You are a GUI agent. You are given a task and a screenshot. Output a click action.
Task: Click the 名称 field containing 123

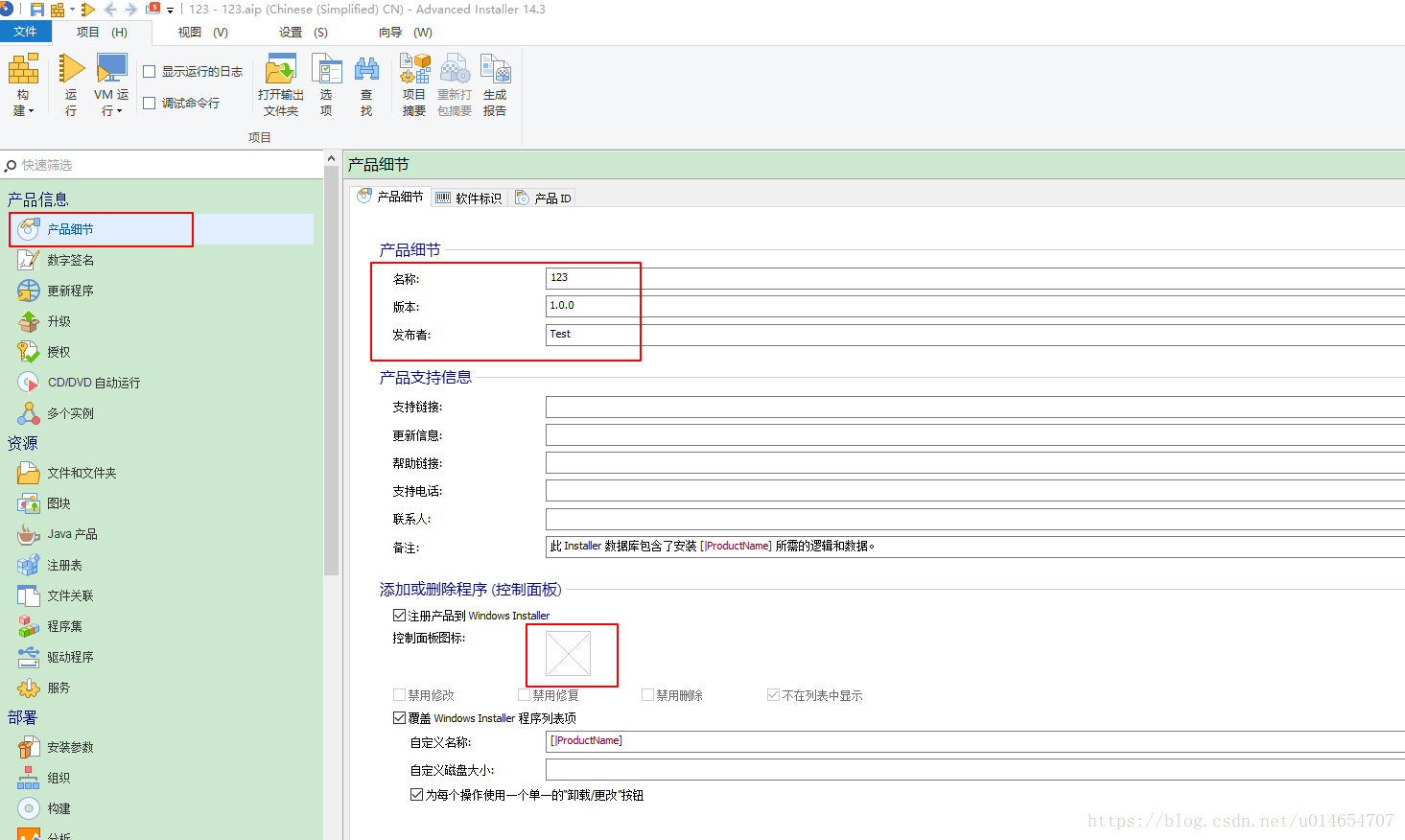coord(975,278)
